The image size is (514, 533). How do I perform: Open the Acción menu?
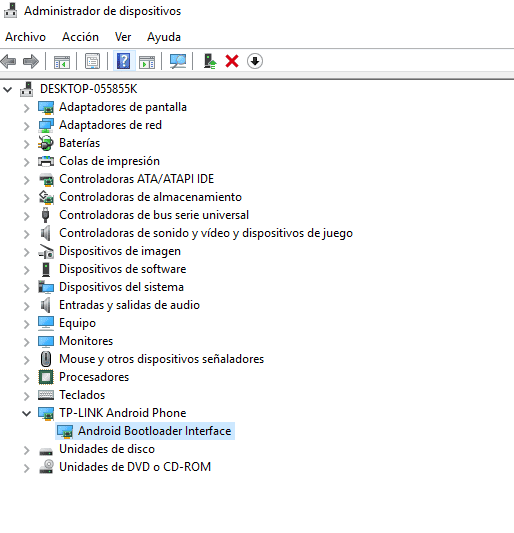click(80, 37)
